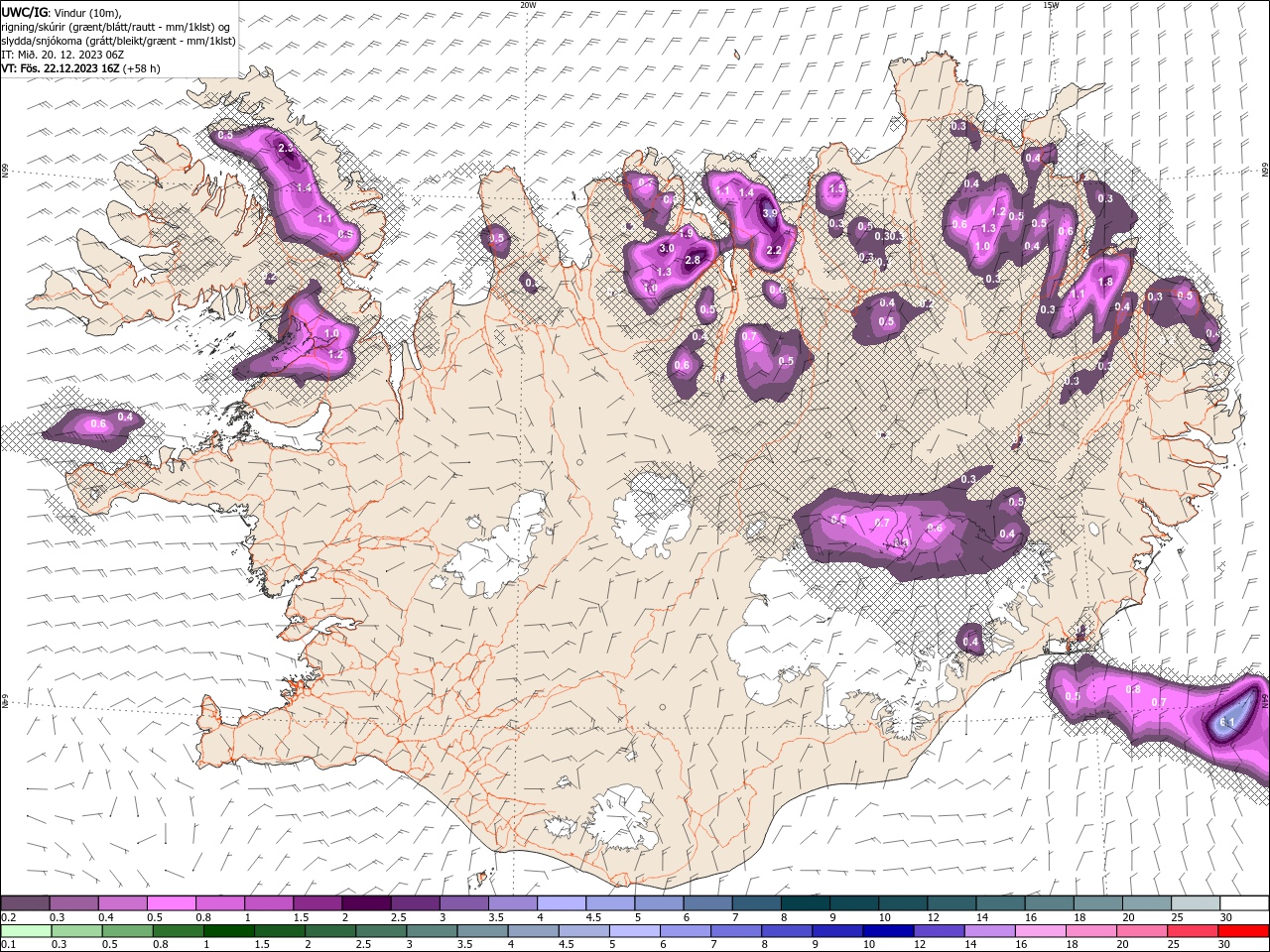The width and height of the screenshot is (1270, 952).
Task: Click the deep blue 10–12 swatch in lower legend row
Action: 888,931
